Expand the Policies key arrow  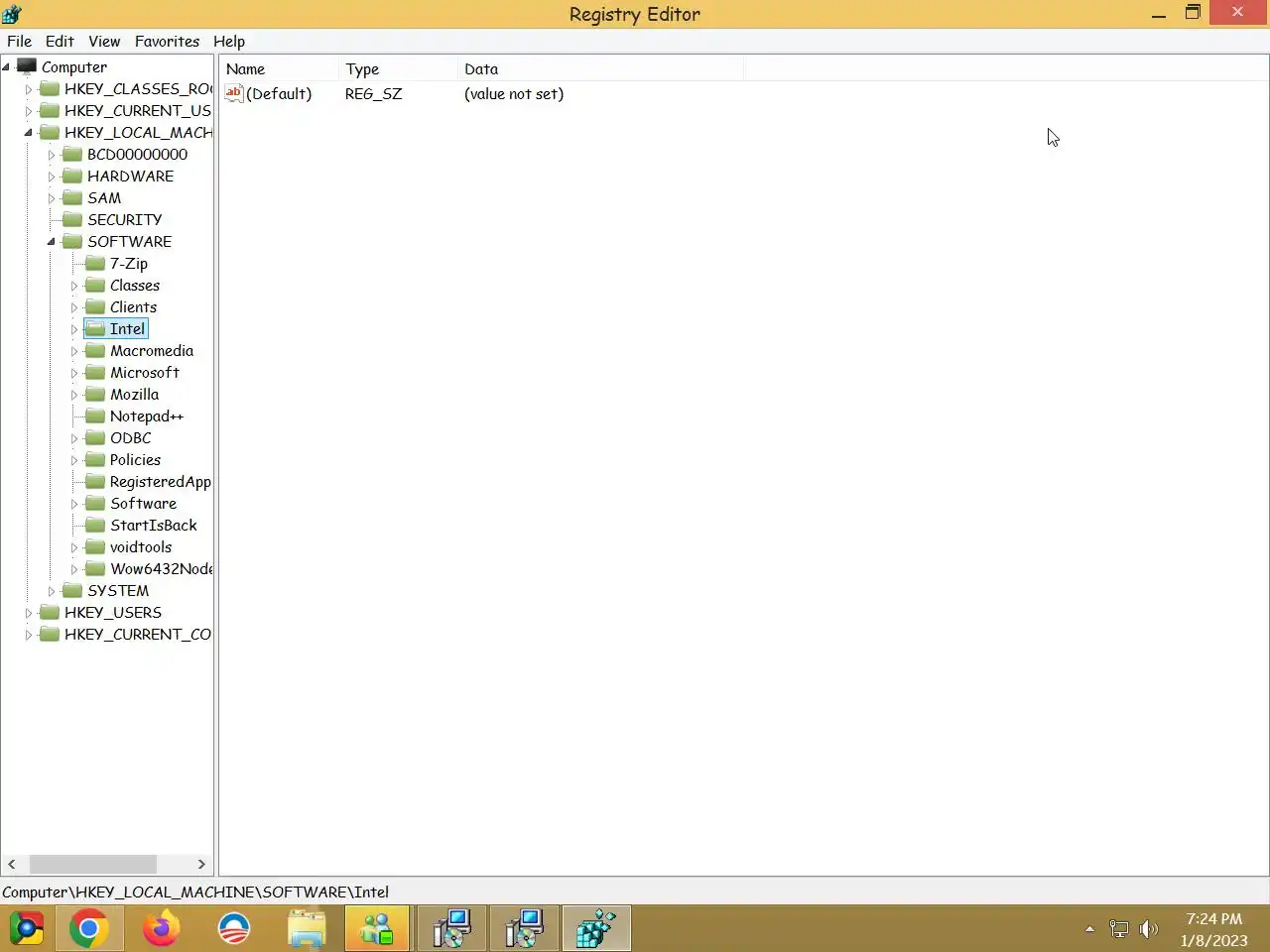click(74, 460)
